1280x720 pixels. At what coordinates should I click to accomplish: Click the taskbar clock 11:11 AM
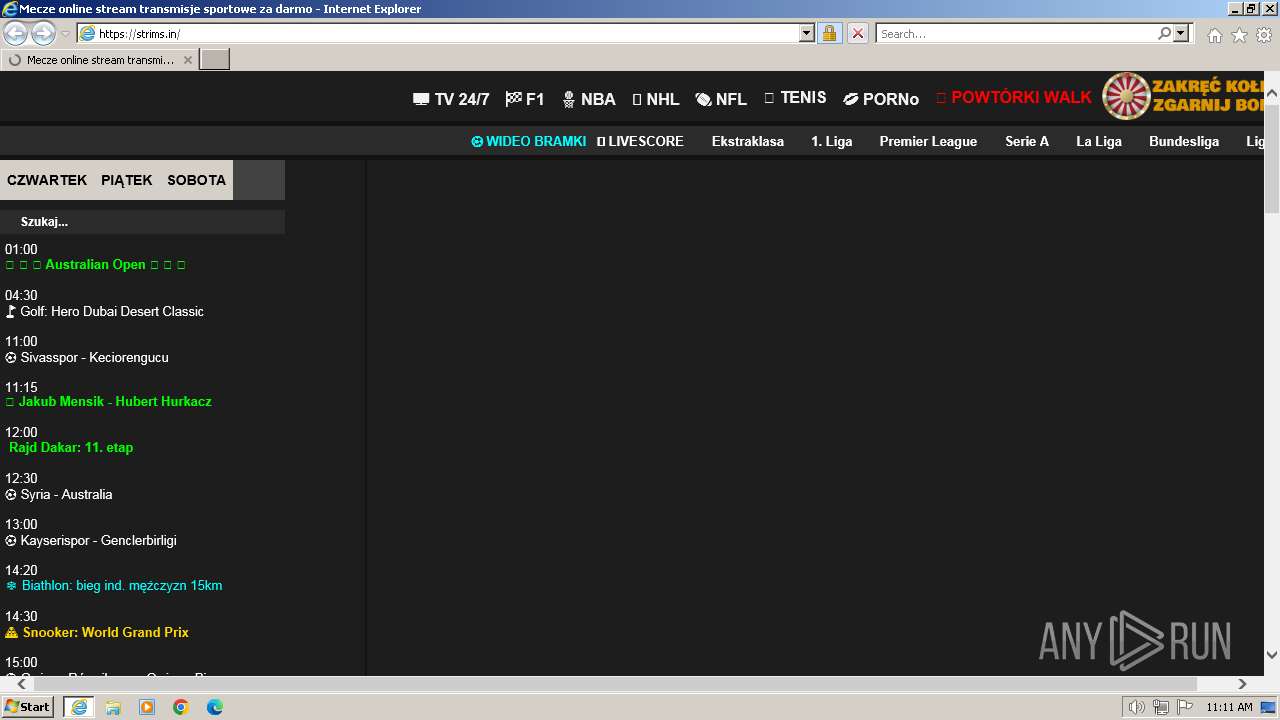[x=1229, y=707]
